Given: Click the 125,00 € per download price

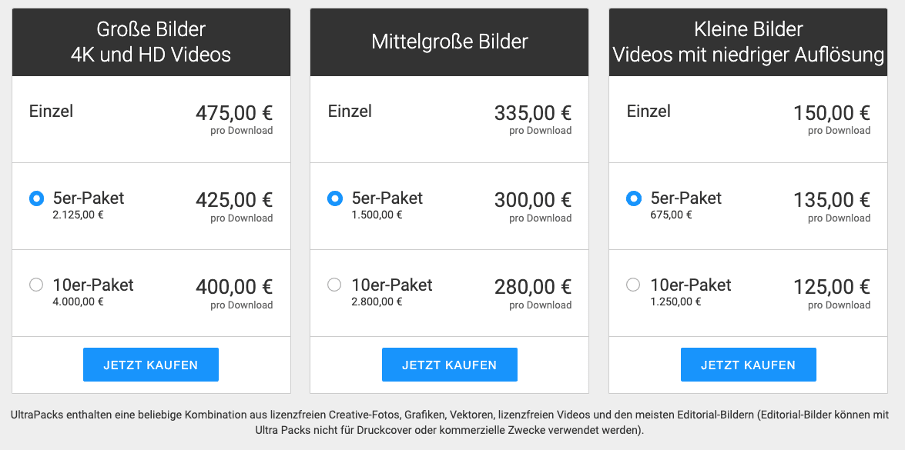Looking at the screenshot, I should click(x=831, y=287).
